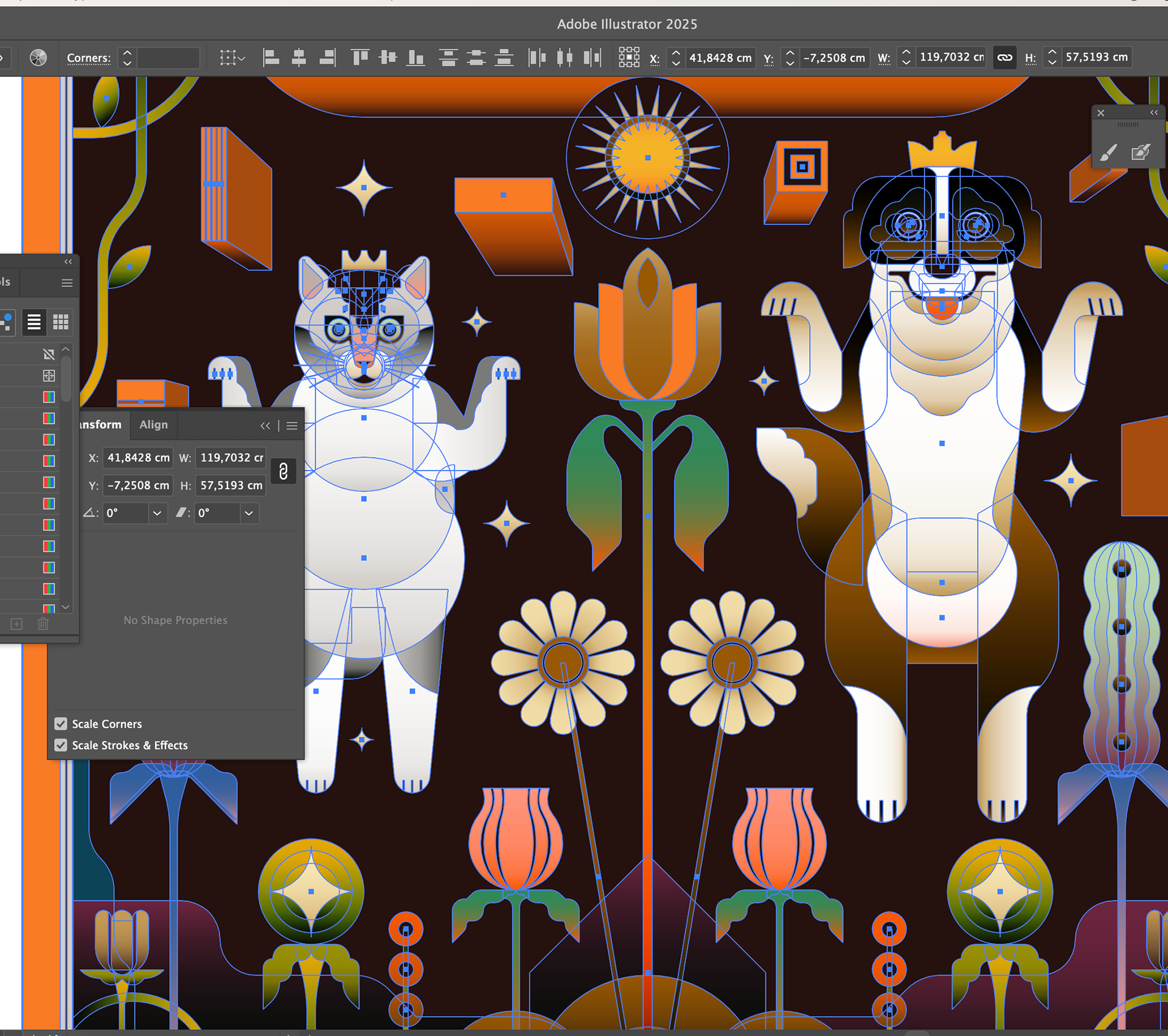Open rotate angle dropdown in Transform panel
The image size is (1168, 1036).
click(x=157, y=513)
